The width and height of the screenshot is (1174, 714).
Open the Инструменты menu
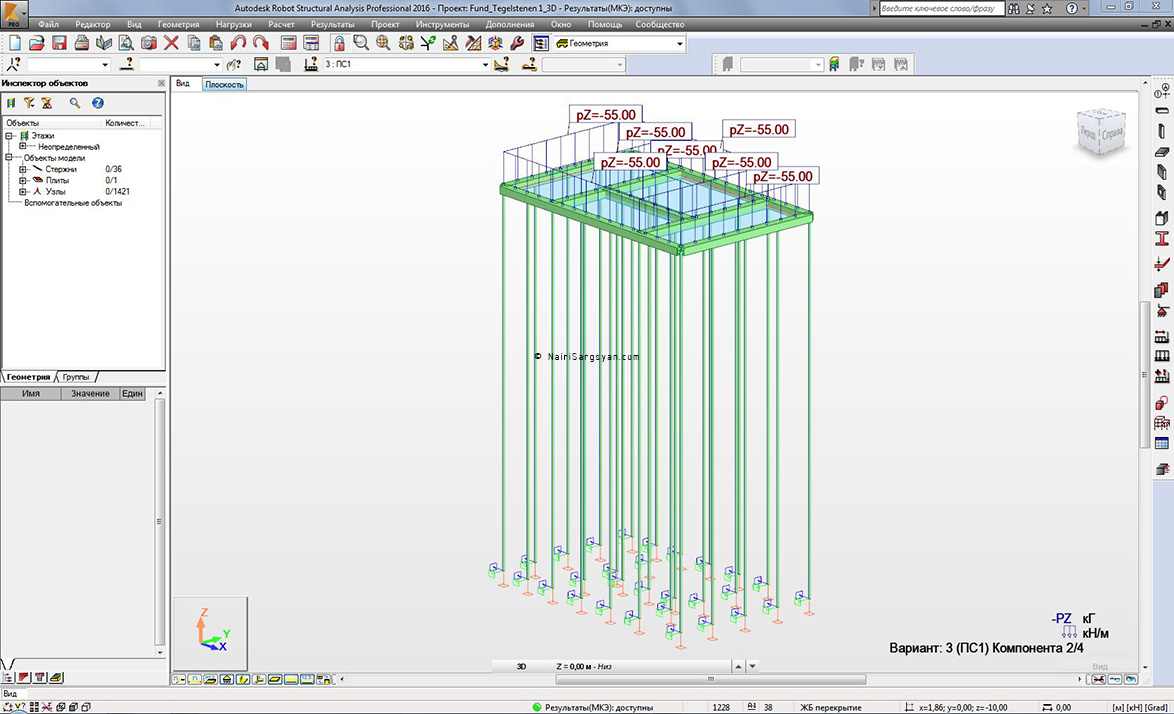click(x=442, y=25)
